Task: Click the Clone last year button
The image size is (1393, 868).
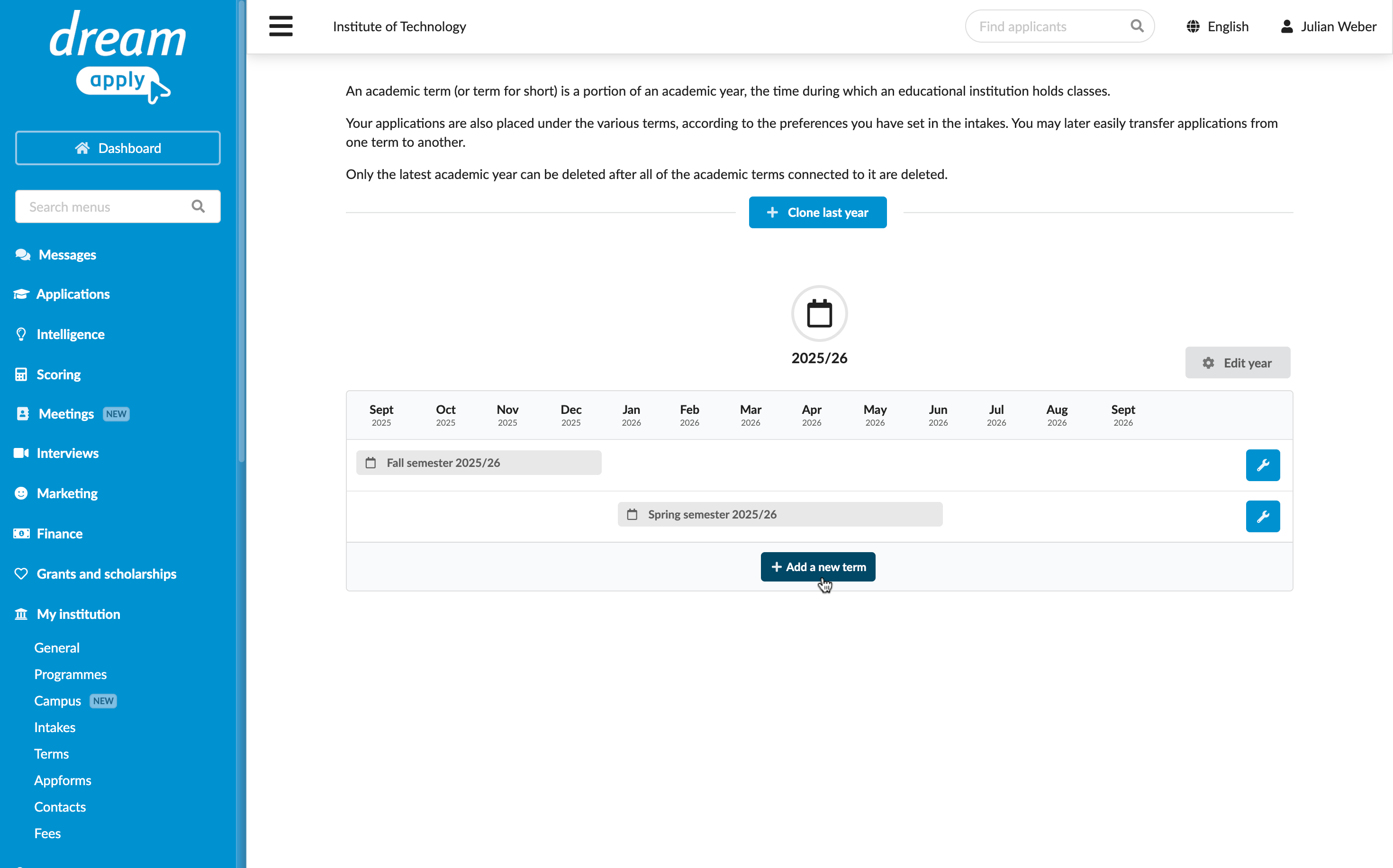Action: [x=817, y=213]
